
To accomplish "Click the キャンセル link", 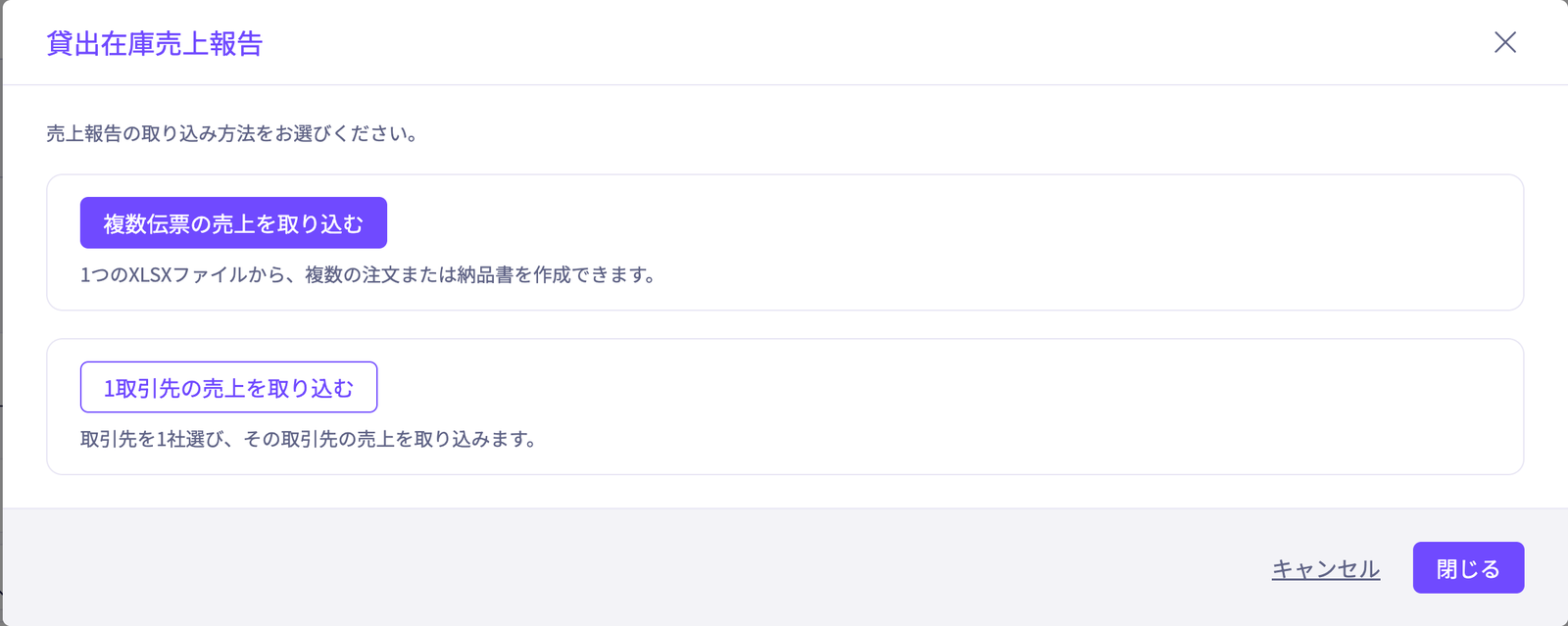I will 1326,568.
